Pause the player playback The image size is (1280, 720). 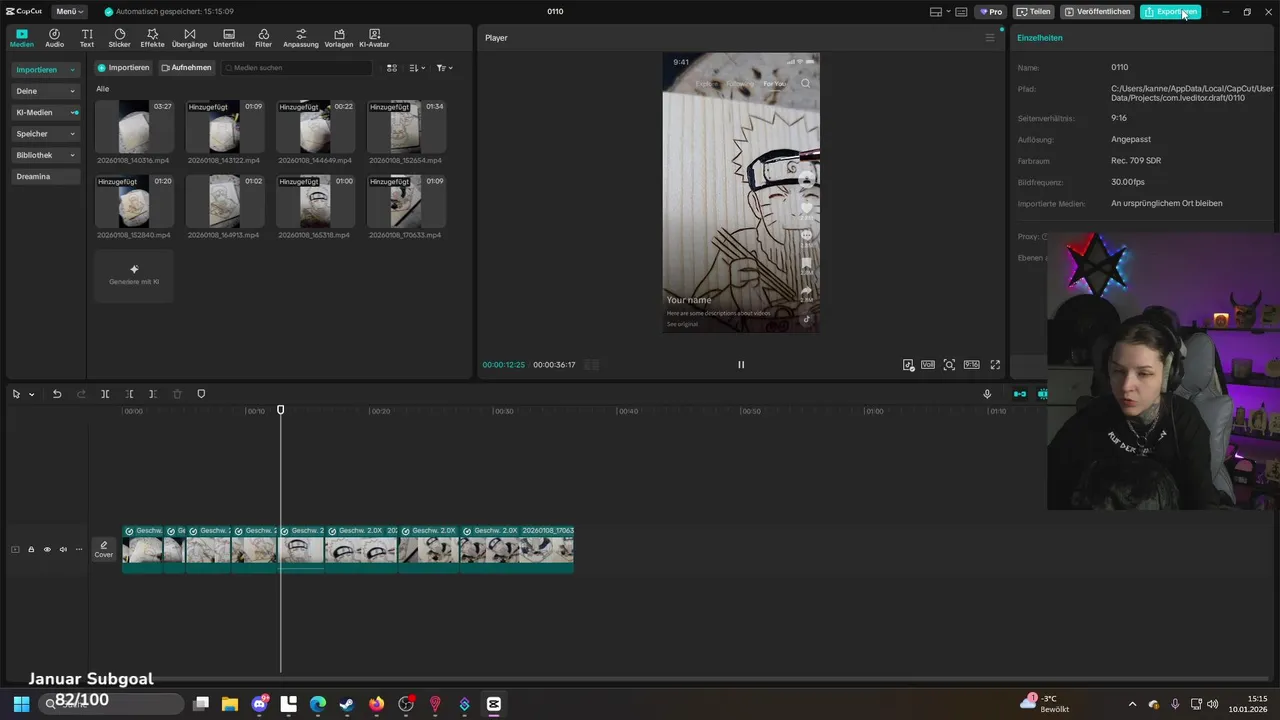[741, 365]
